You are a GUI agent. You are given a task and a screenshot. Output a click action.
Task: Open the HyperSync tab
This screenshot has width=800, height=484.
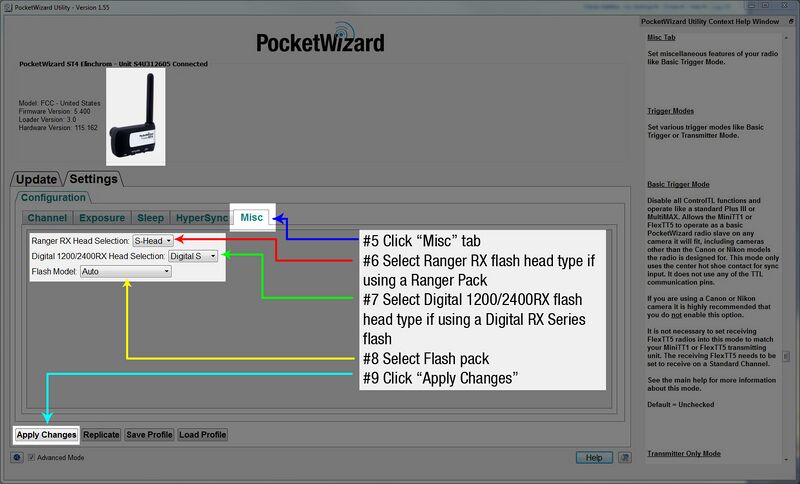pyautogui.click(x=201, y=218)
